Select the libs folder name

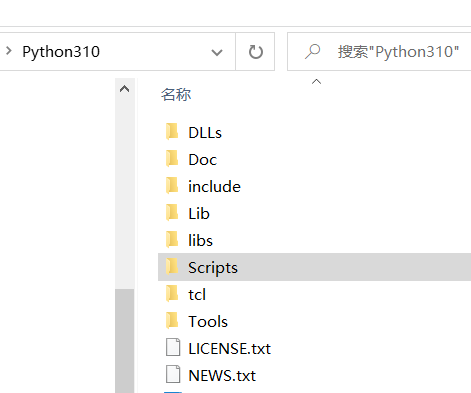pos(200,241)
